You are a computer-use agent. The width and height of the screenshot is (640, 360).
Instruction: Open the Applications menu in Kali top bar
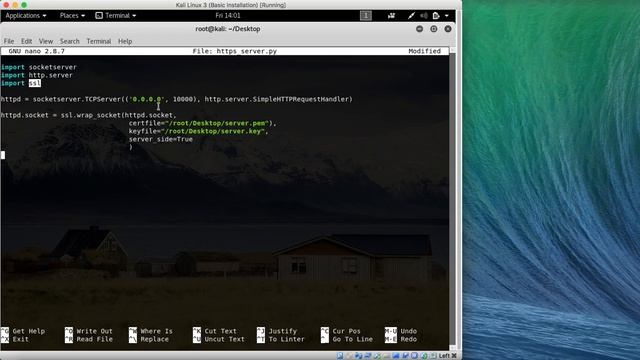pos(26,16)
